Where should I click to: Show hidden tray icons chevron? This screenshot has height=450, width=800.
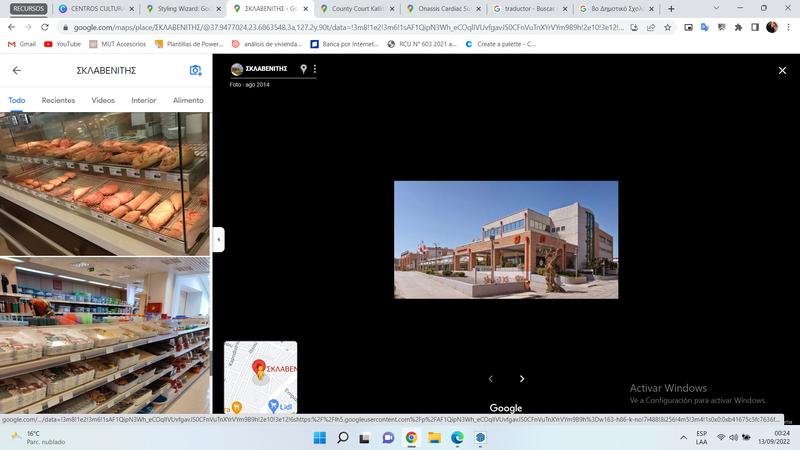click(683, 438)
